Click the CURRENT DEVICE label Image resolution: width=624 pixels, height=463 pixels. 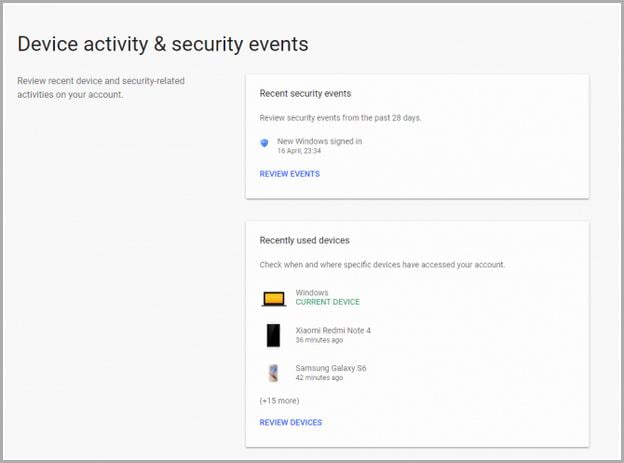coord(328,302)
